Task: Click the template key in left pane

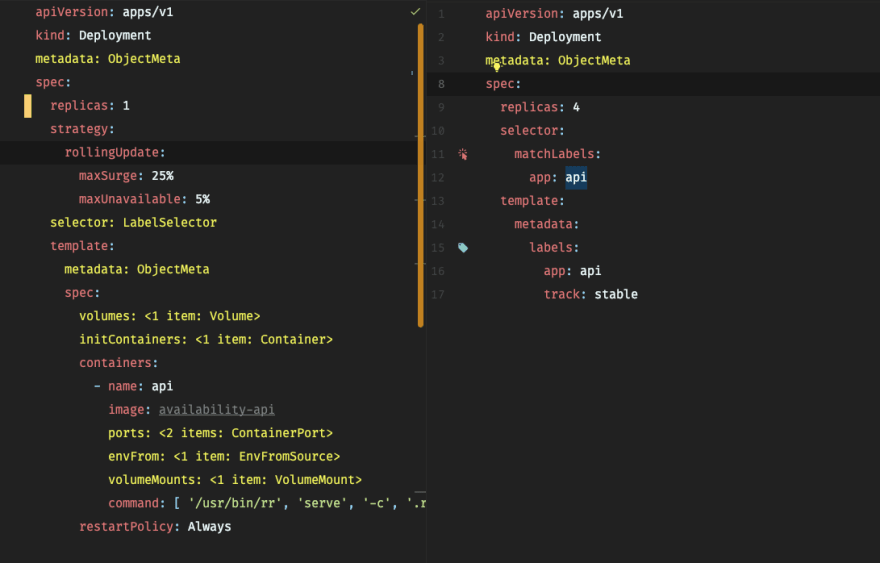Action: (79, 246)
